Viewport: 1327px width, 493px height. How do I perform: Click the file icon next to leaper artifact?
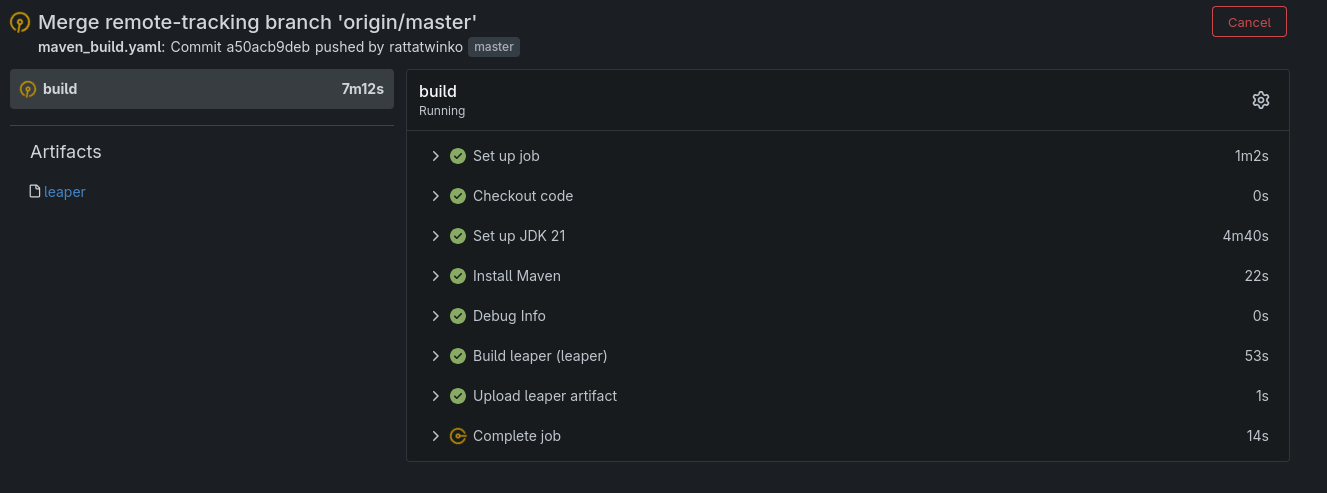pyautogui.click(x=35, y=191)
